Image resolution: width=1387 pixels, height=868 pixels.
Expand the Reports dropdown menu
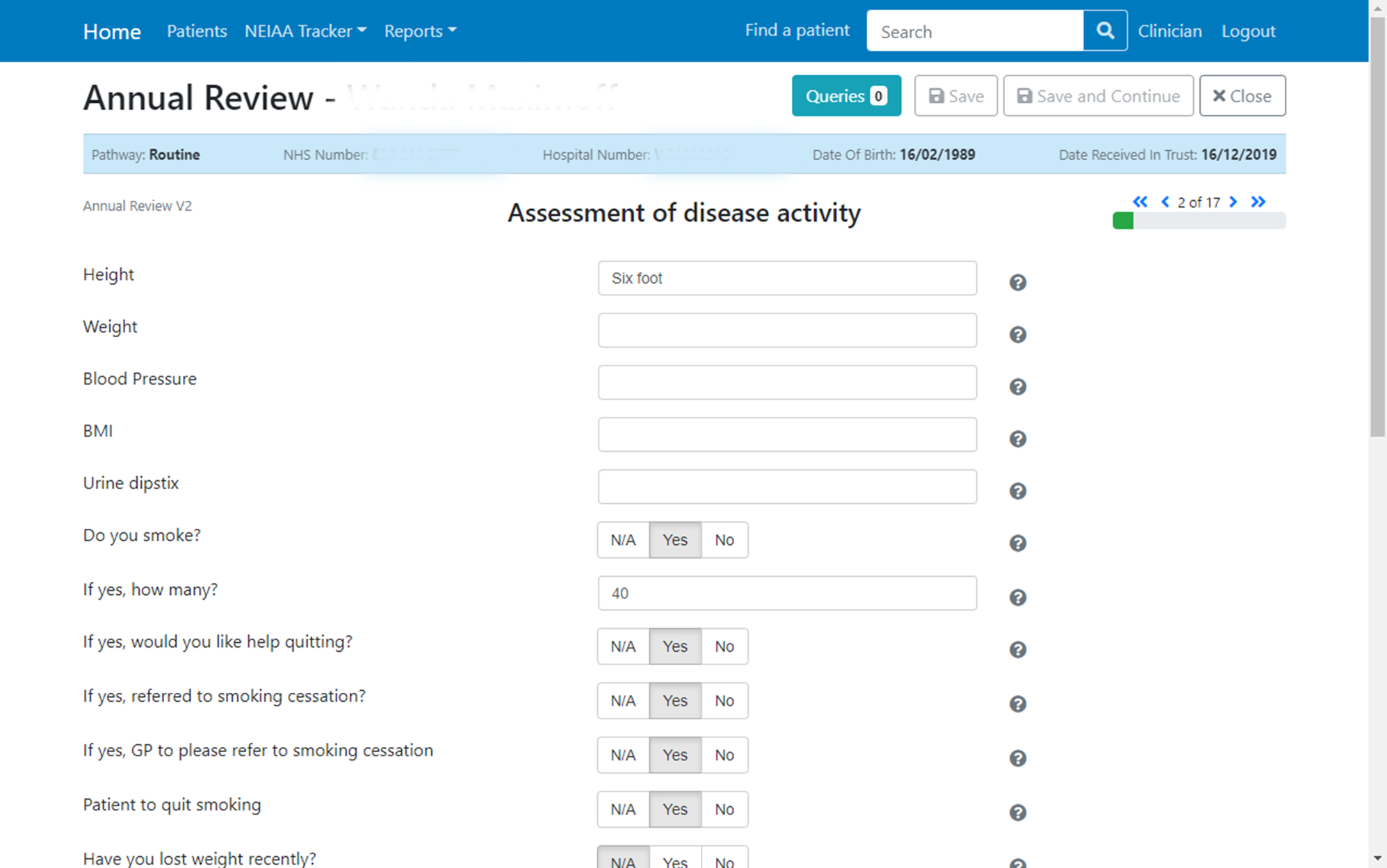[420, 31]
